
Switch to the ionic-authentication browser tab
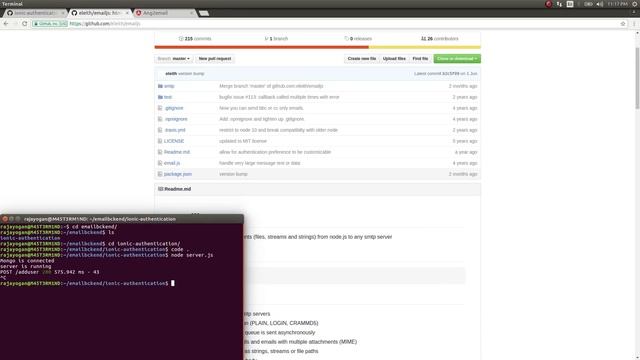click(x=35, y=13)
